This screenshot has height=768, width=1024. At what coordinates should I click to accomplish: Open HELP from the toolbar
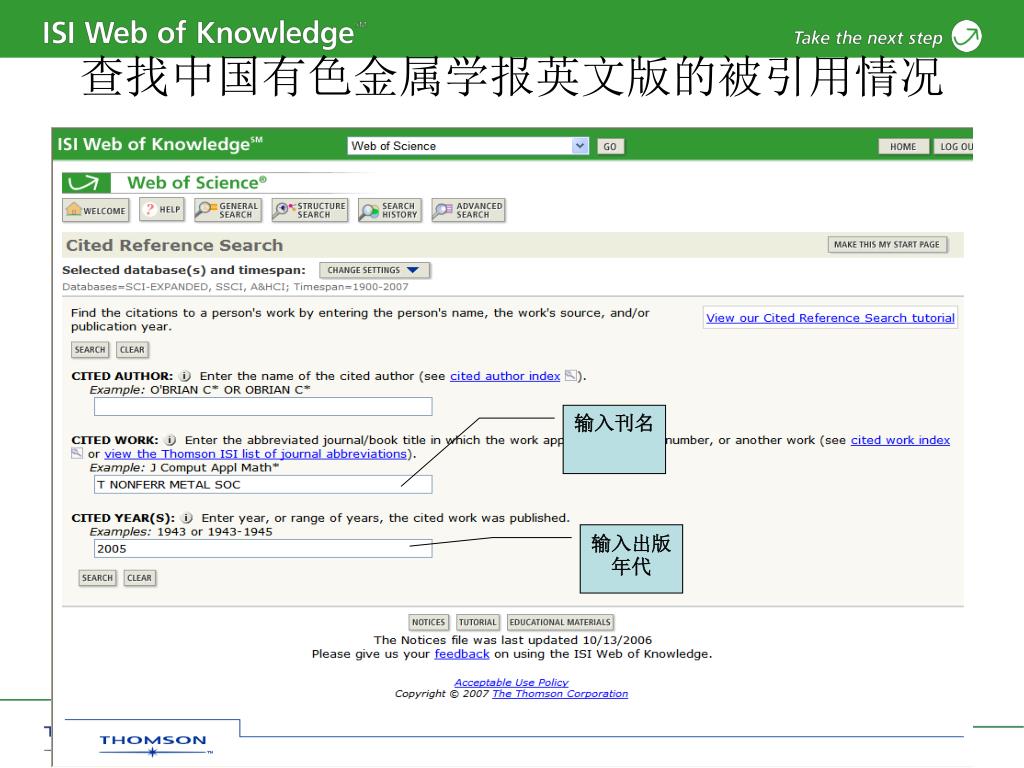(x=162, y=210)
